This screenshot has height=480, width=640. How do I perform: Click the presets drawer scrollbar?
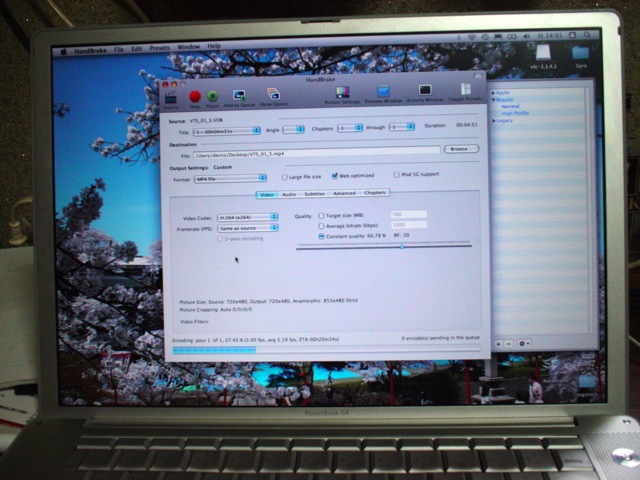(x=590, y=210)
